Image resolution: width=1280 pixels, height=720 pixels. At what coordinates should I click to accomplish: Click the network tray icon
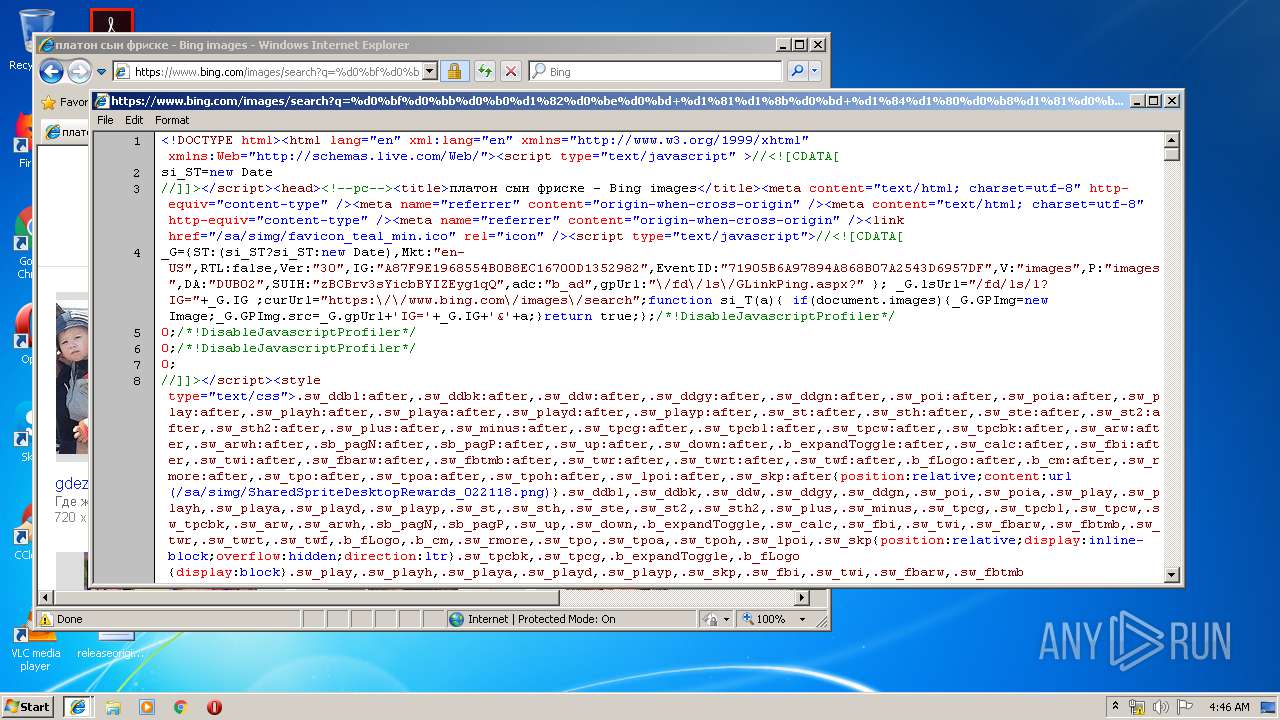pos(1138,706)
